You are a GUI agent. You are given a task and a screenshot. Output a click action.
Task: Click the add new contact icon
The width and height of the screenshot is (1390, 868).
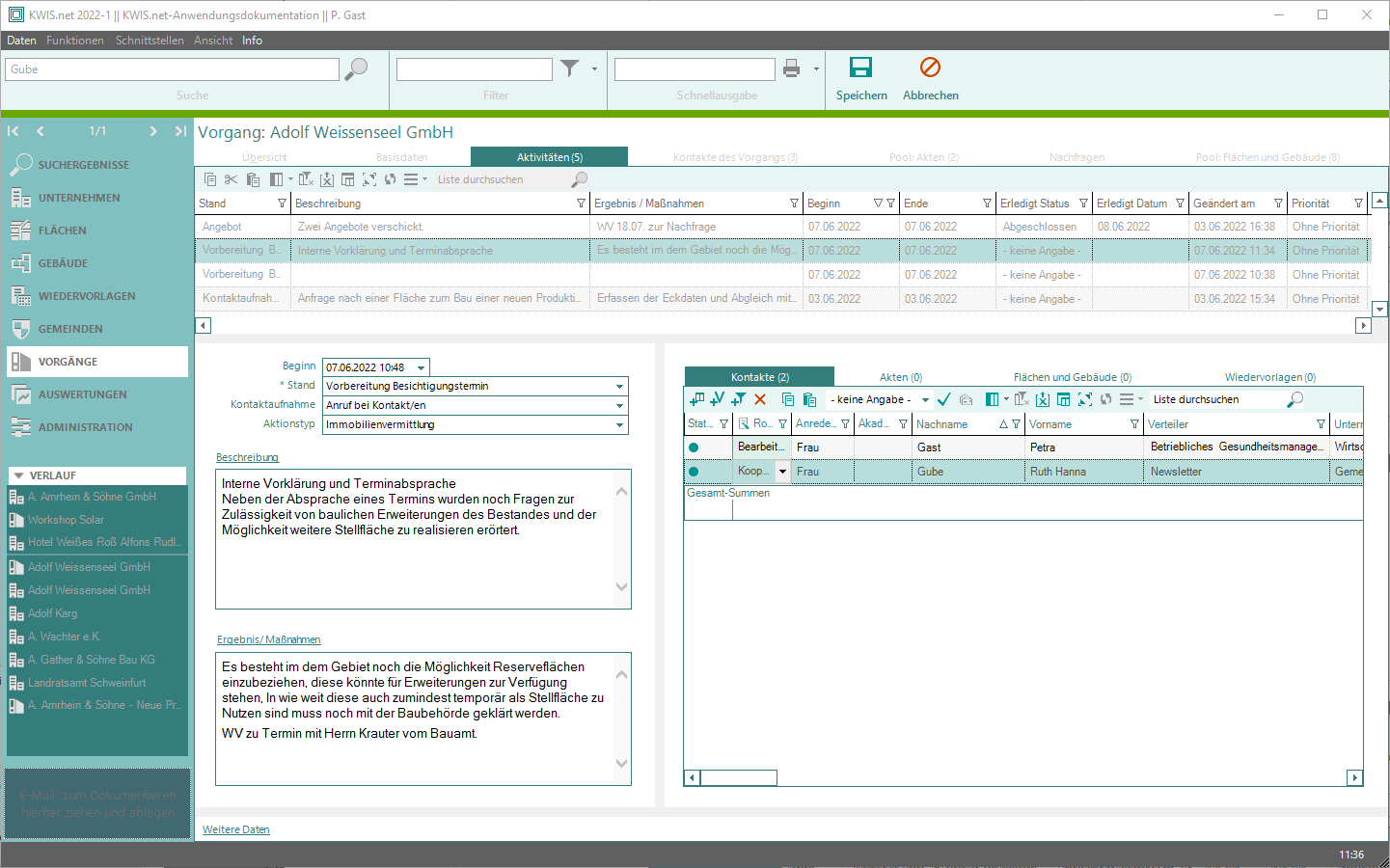coord(696,399)
